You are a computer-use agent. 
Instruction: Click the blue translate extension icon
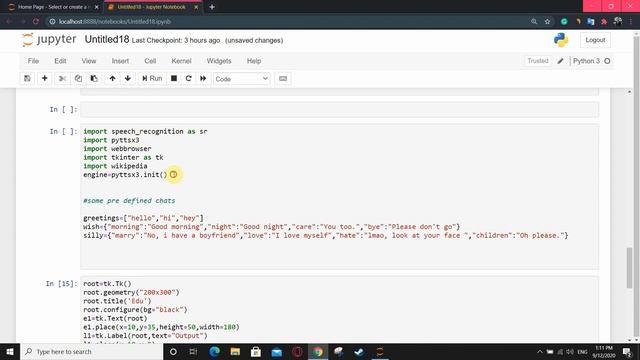click(x=591, y=22)
